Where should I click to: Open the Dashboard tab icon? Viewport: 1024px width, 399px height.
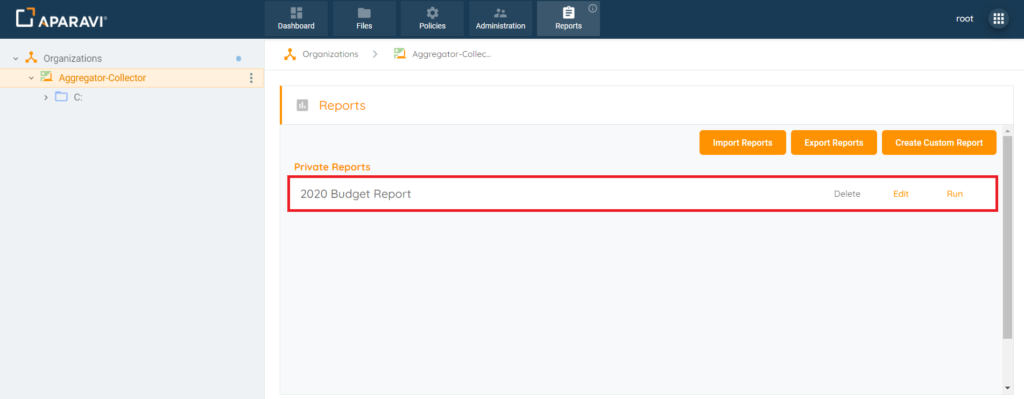296,13
